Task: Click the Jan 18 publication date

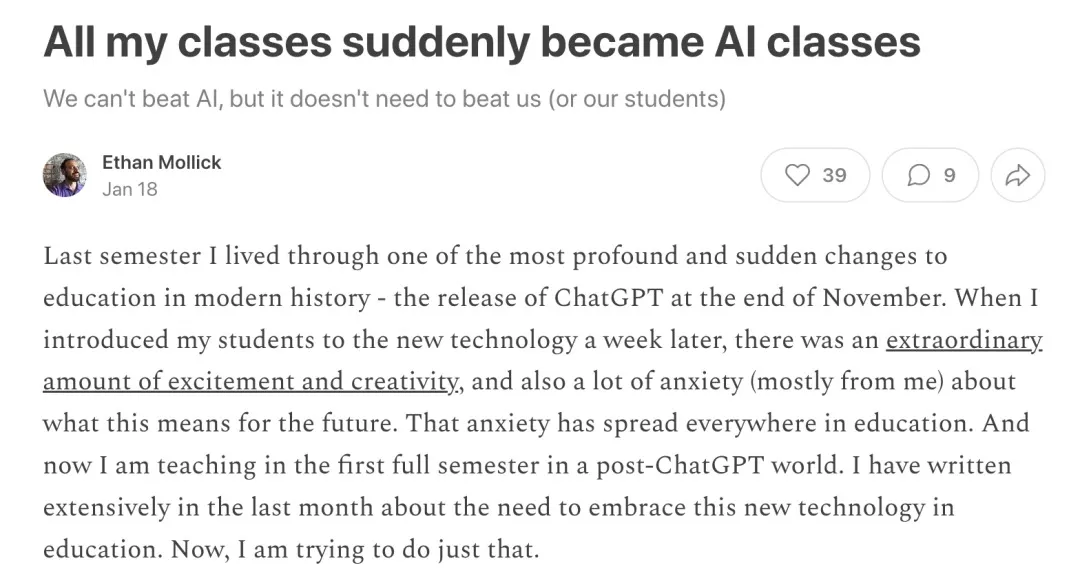Action: pos(129,189)
